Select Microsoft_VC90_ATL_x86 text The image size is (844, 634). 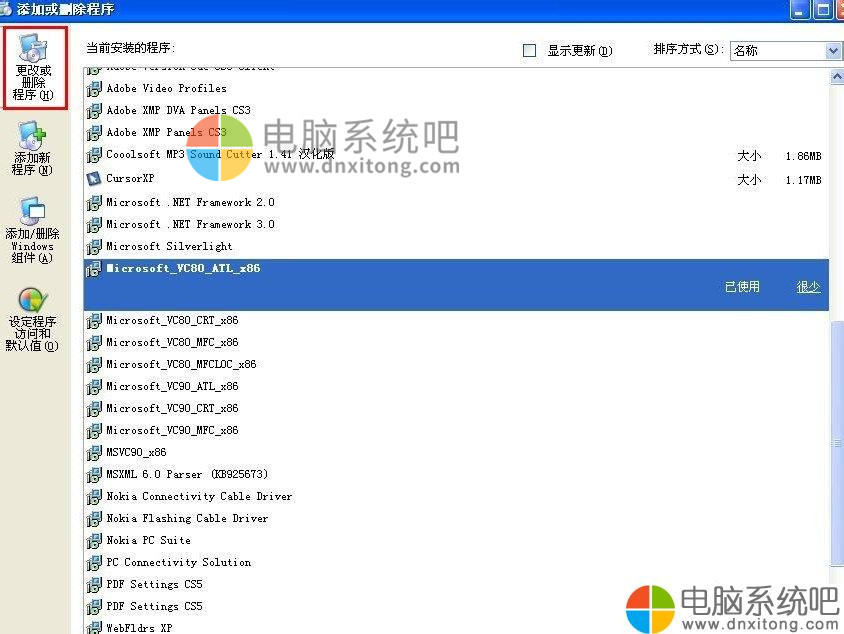[x=172, y=387]
